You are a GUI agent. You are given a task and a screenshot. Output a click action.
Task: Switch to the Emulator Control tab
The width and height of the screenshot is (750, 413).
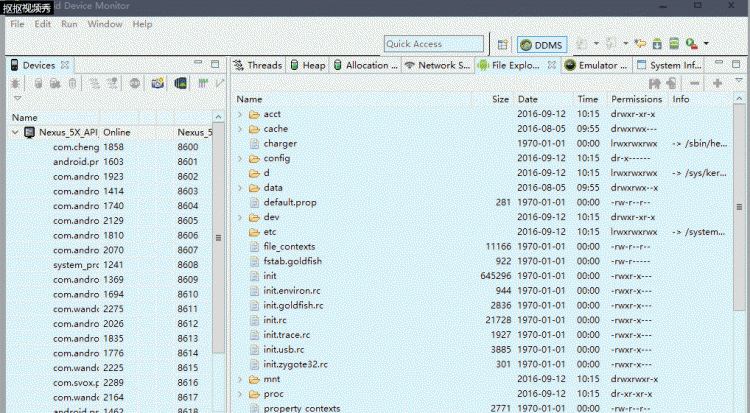pyautogui.click(x=596, y=65)
